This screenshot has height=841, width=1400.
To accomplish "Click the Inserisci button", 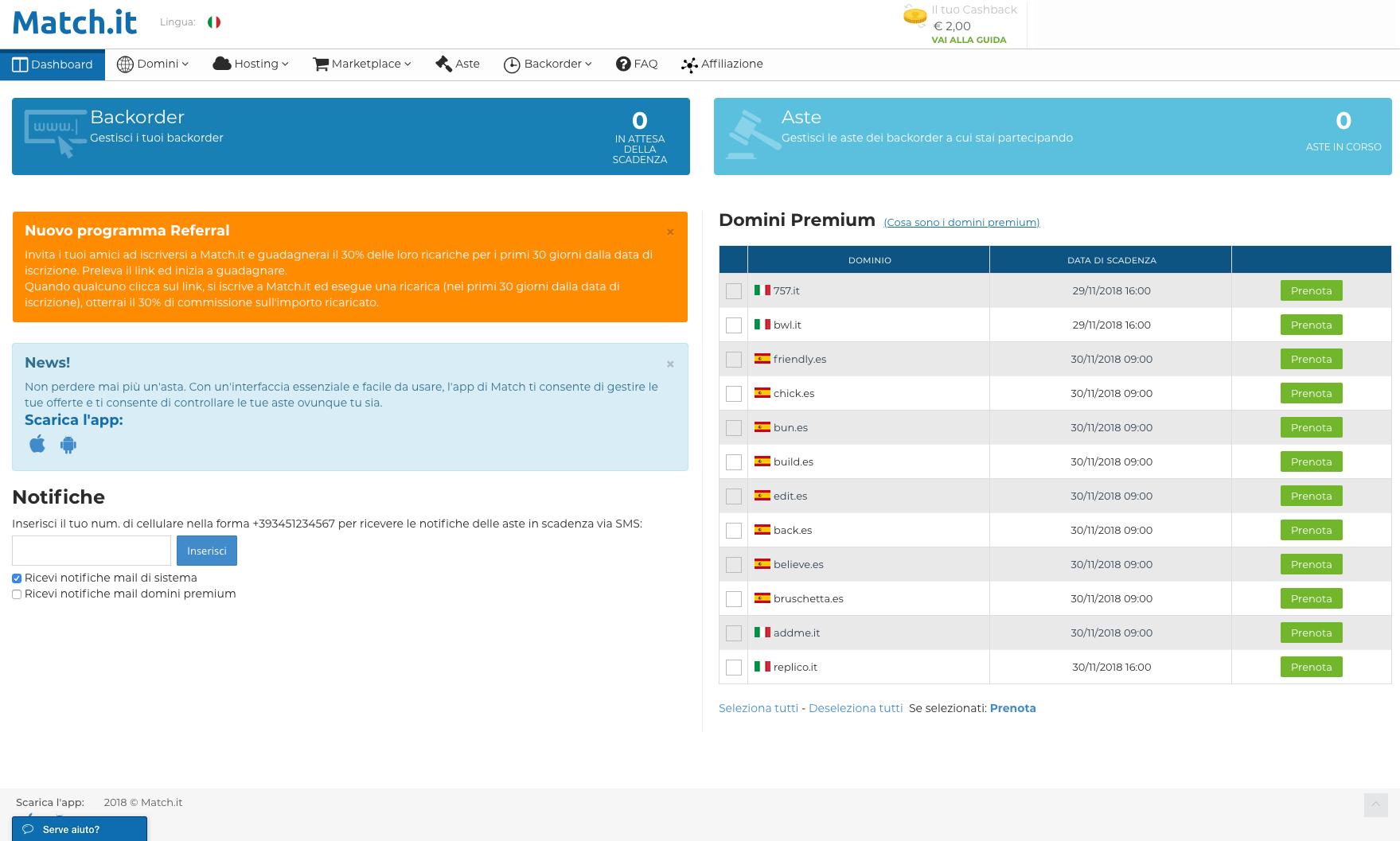I will click(x=207, y=551).
